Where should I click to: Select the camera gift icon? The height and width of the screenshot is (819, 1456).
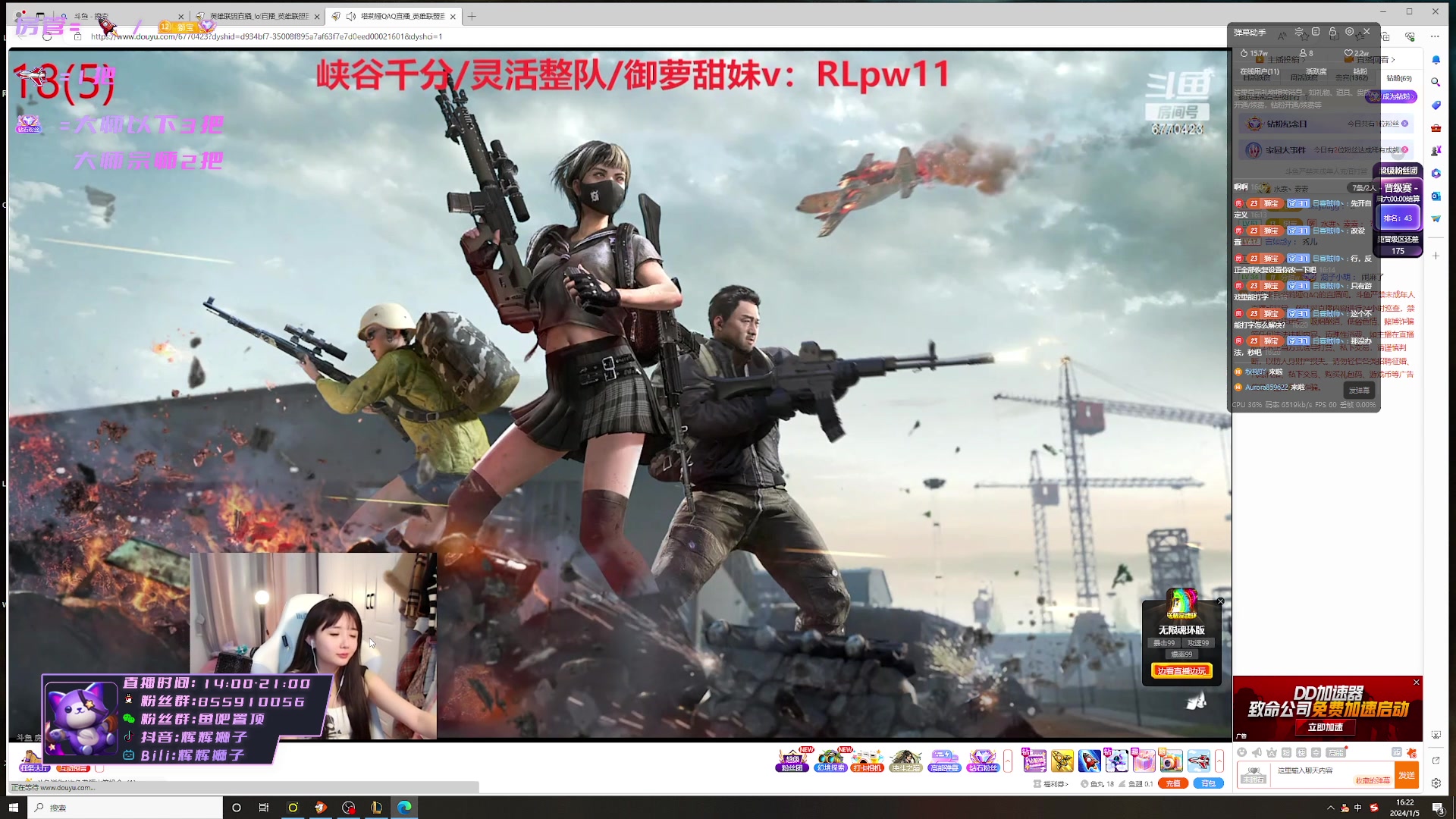[1171, 760]
